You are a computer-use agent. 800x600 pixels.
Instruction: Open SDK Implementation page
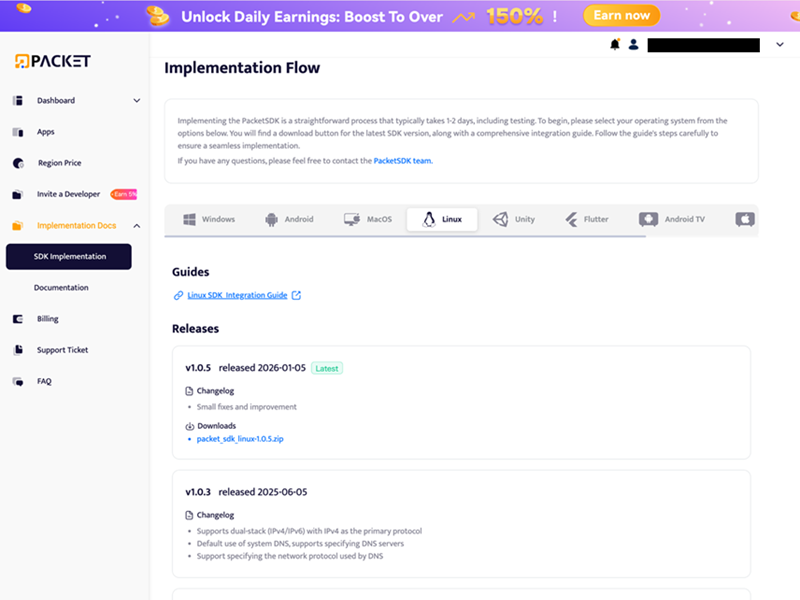(x=69, y=257)
